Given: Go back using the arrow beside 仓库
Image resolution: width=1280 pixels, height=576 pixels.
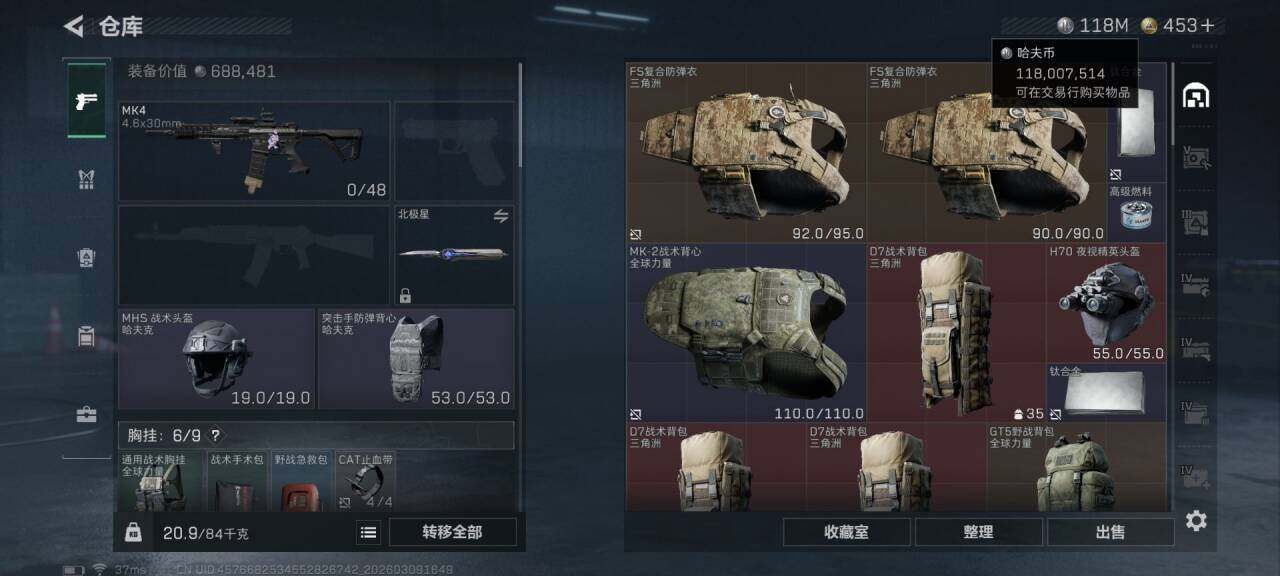Looking at the screenshot, I should point(73,26).
